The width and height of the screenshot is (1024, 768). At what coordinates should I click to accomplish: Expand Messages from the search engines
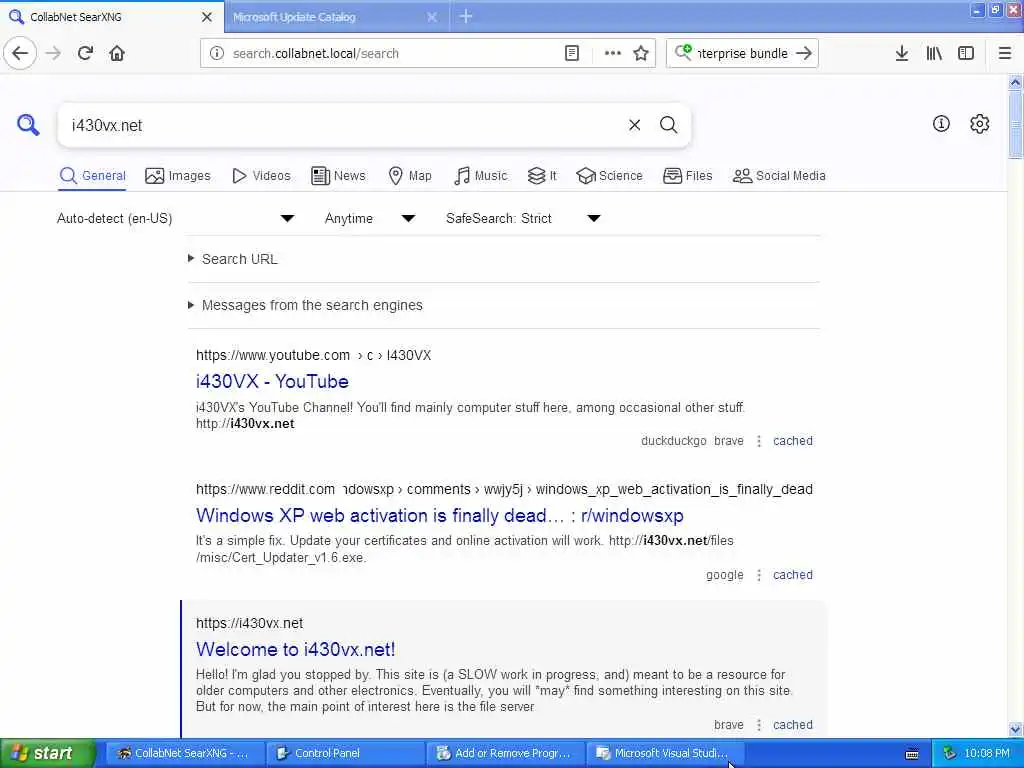pos(305,305)
